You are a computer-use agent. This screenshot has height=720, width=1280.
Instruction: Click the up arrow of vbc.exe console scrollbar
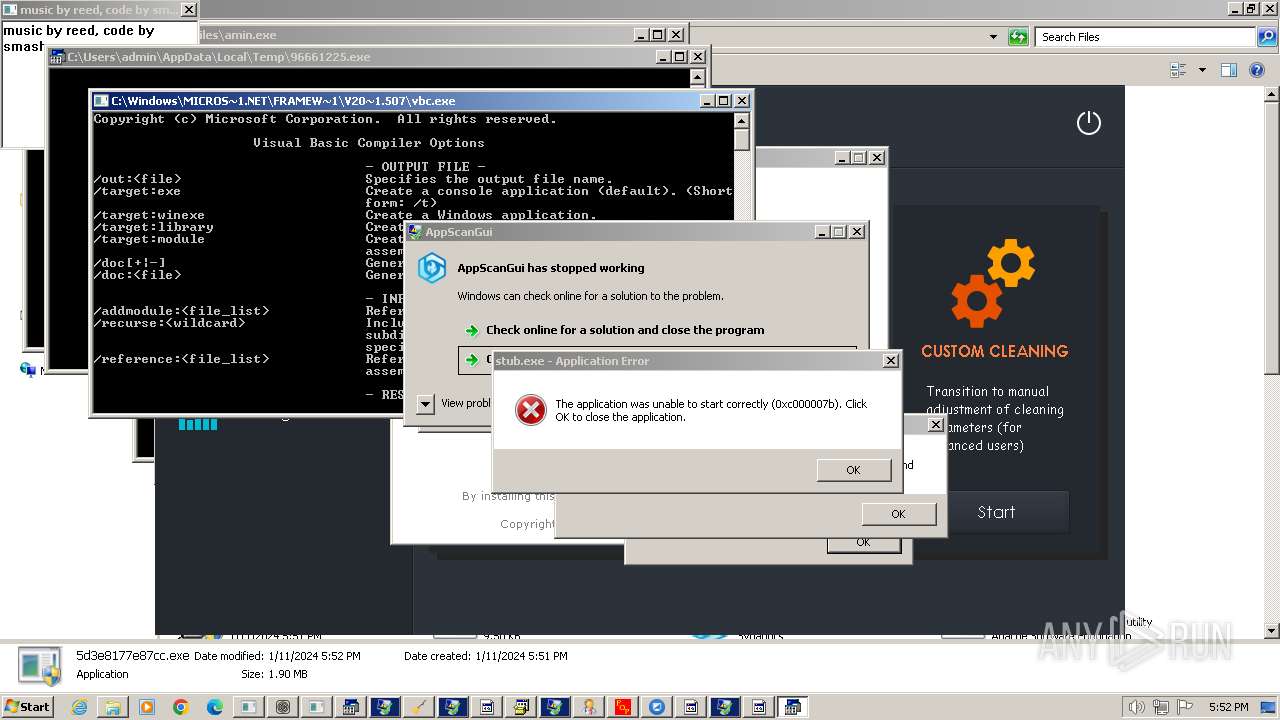(741, 120)
